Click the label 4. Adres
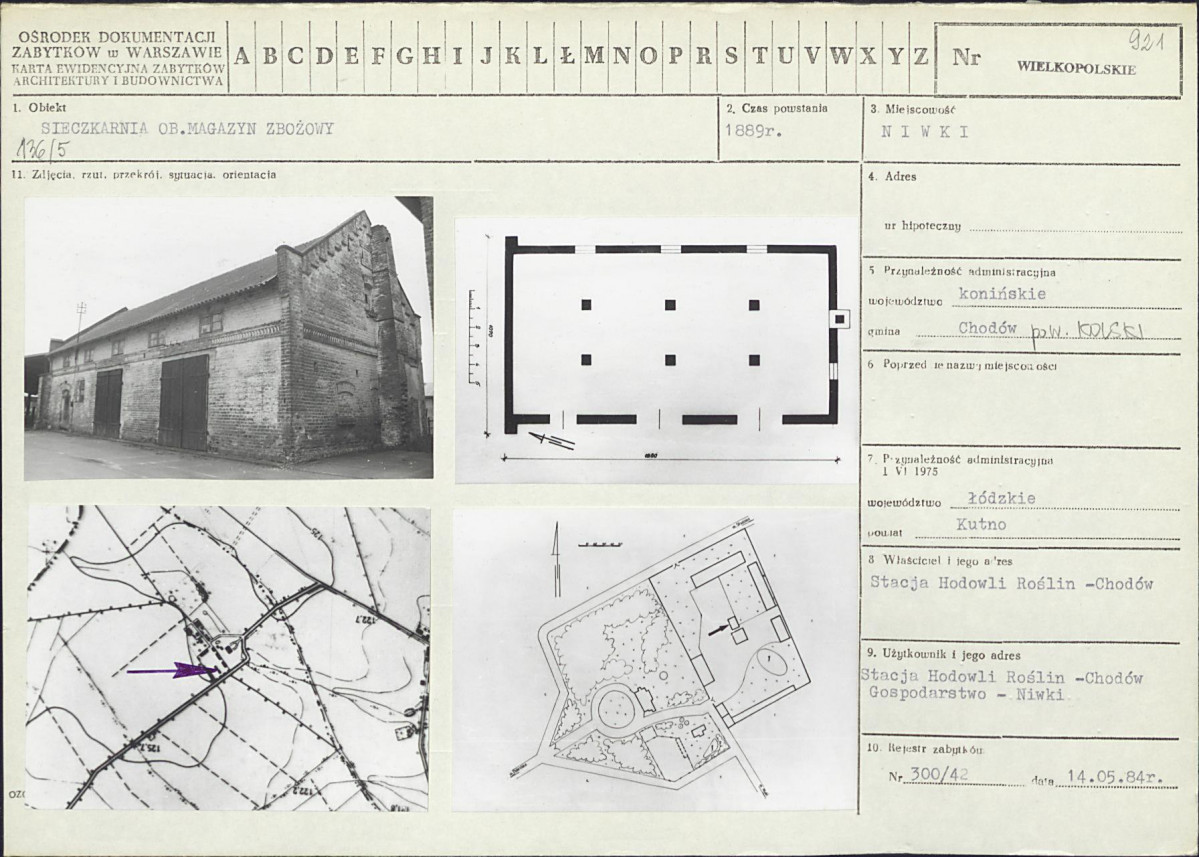Viewport: 1199px width, 857px height. coord(892,177)
